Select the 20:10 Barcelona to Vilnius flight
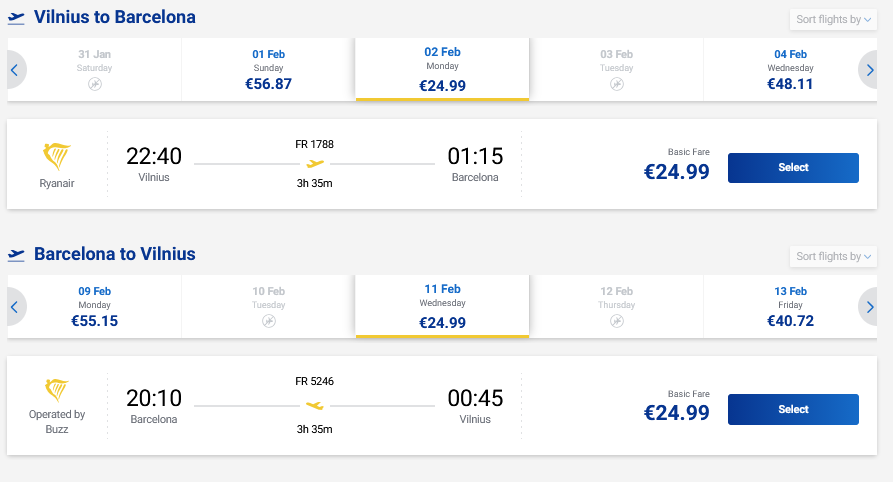893x482 pixels. 793,409
